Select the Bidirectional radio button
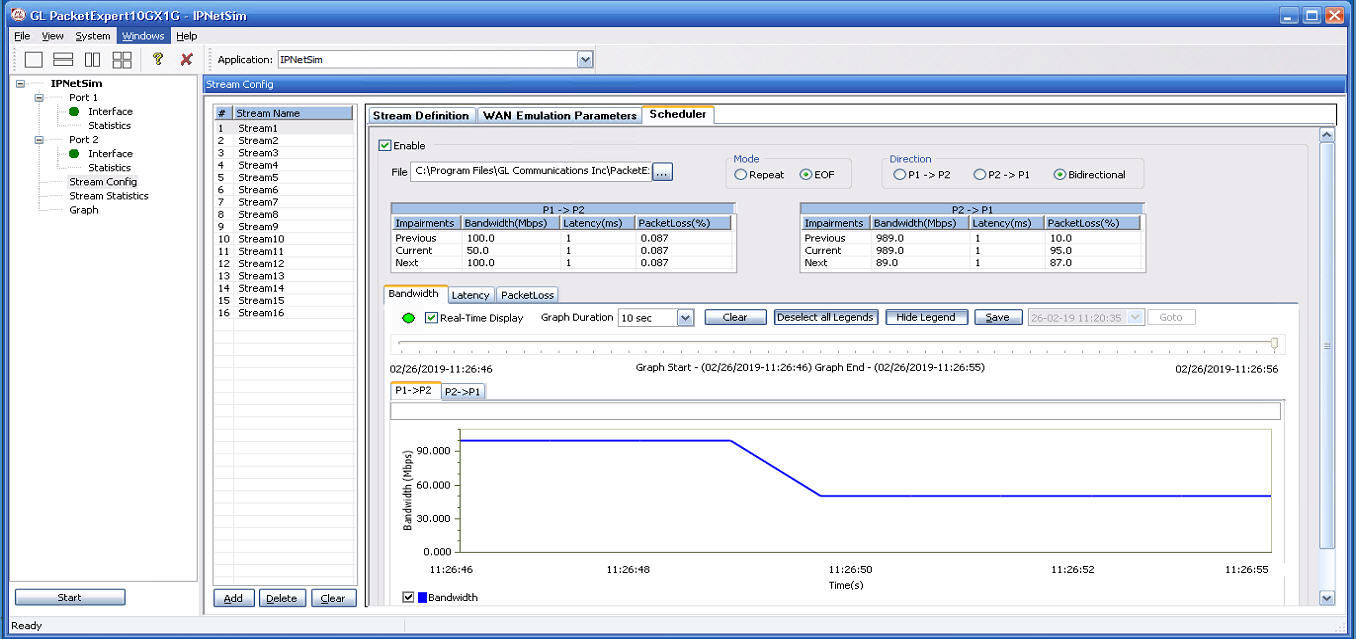This screenshot has width=1356, height=639. [x=1060, y=175]
